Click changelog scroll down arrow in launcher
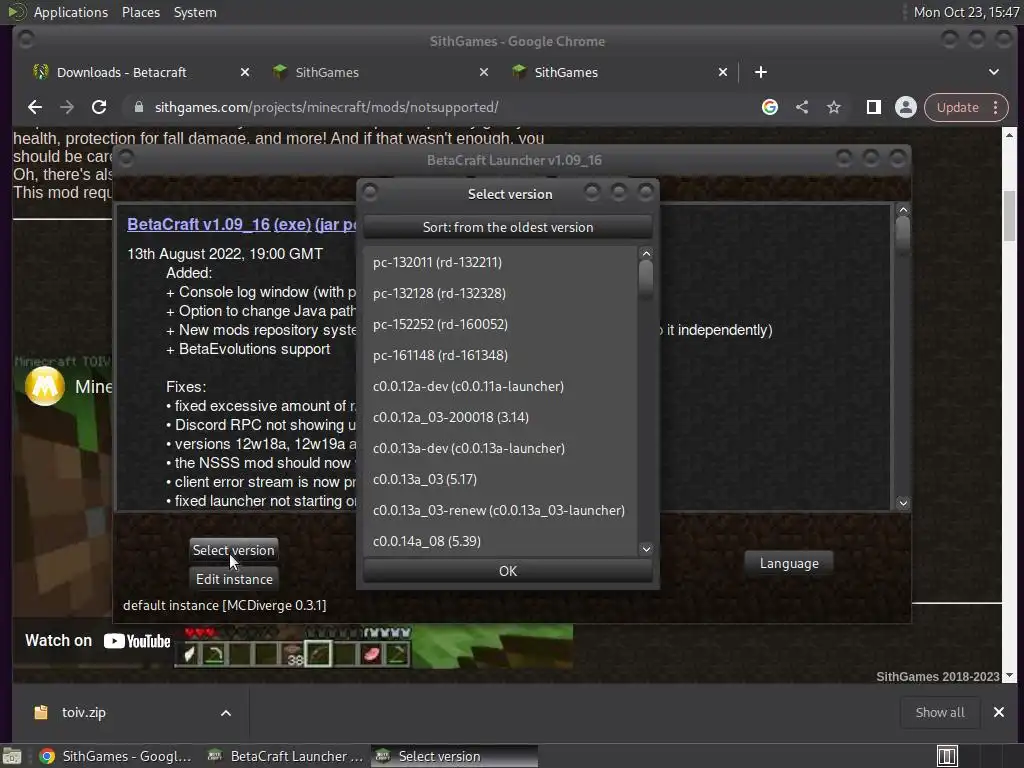 [903, 503]
